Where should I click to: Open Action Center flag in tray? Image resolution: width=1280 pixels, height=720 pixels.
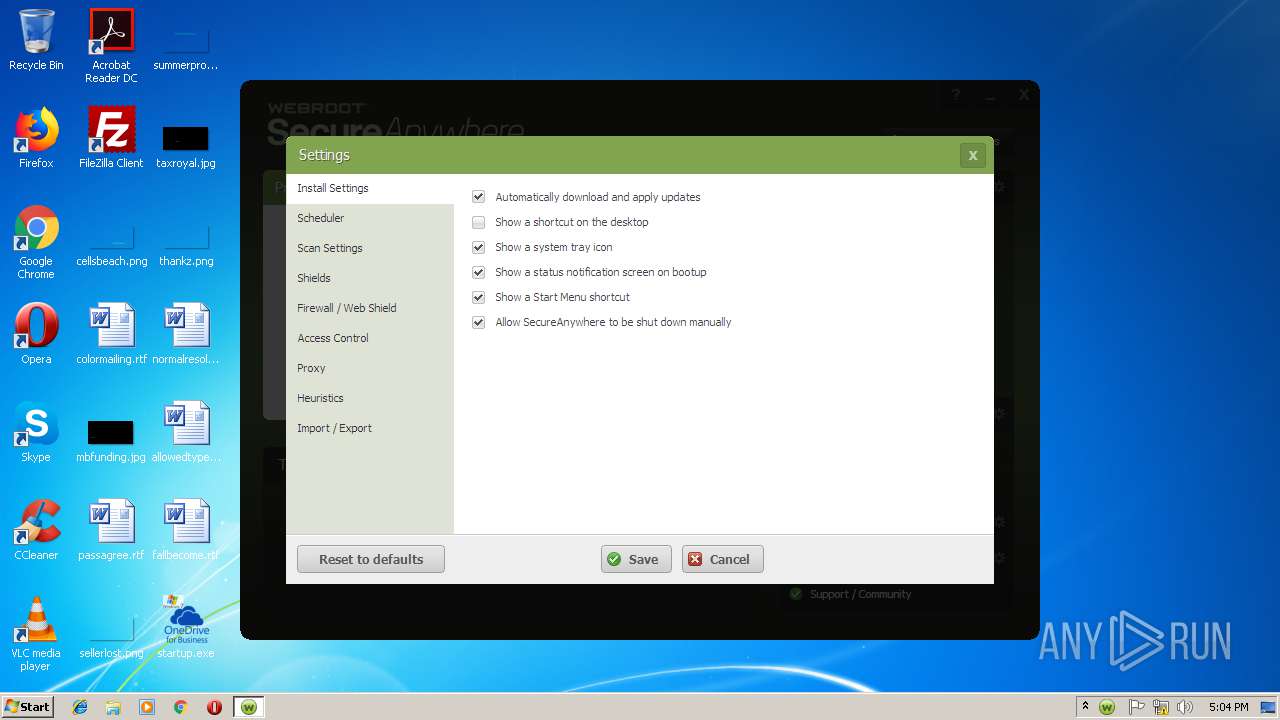coord(1136,707)
